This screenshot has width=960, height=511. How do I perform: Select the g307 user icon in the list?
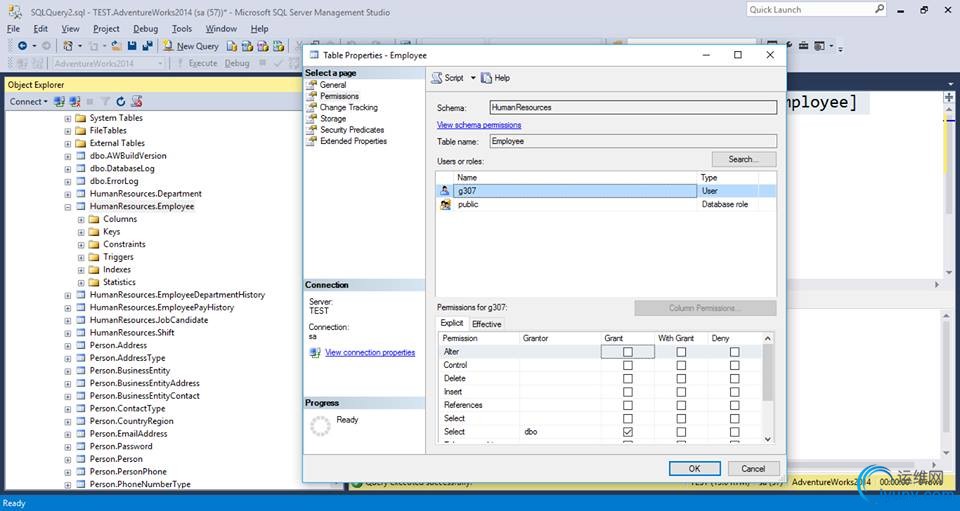pos(446,190)
